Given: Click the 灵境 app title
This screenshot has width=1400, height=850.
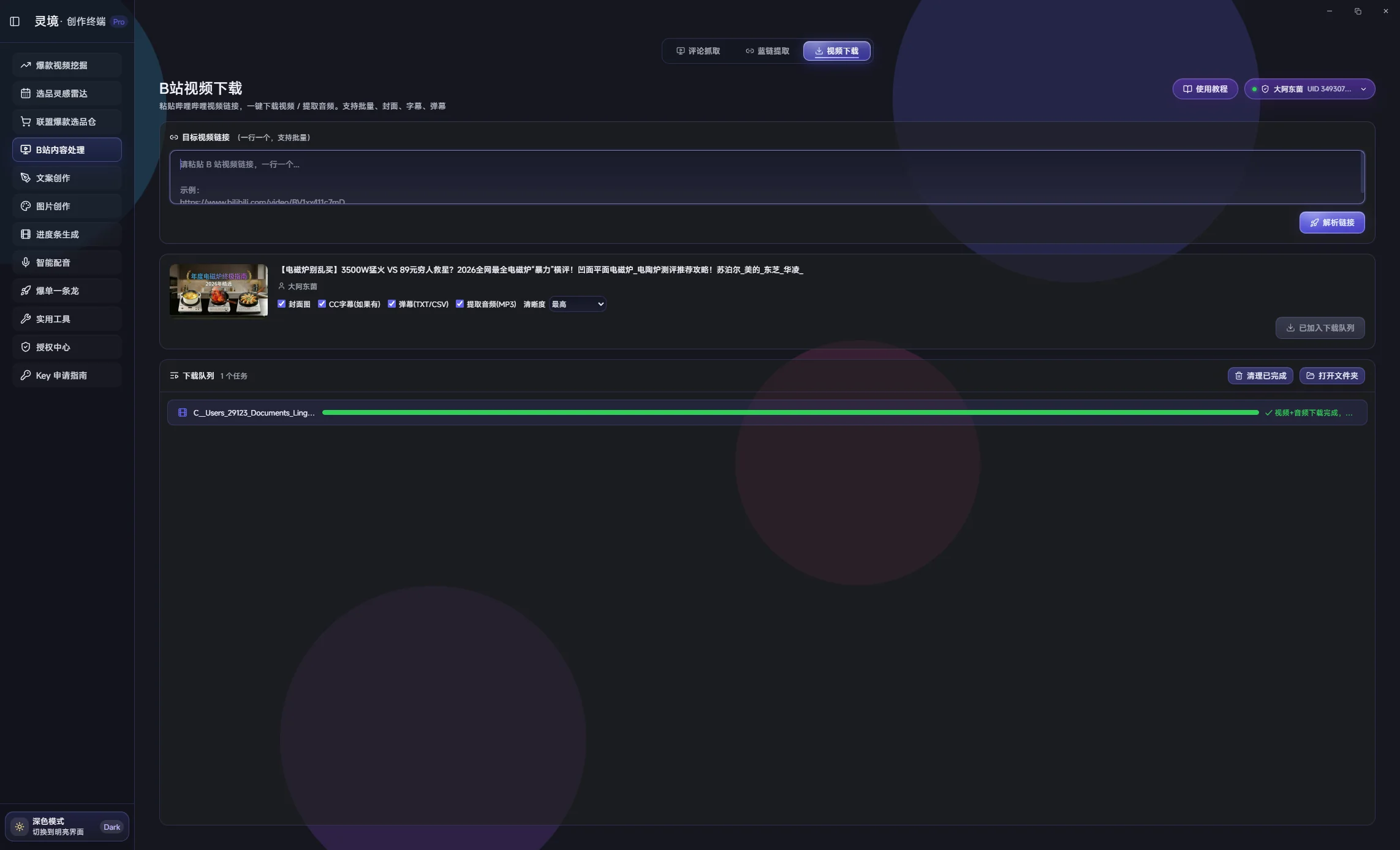Looking at the screenshot, I should [47, 21].
